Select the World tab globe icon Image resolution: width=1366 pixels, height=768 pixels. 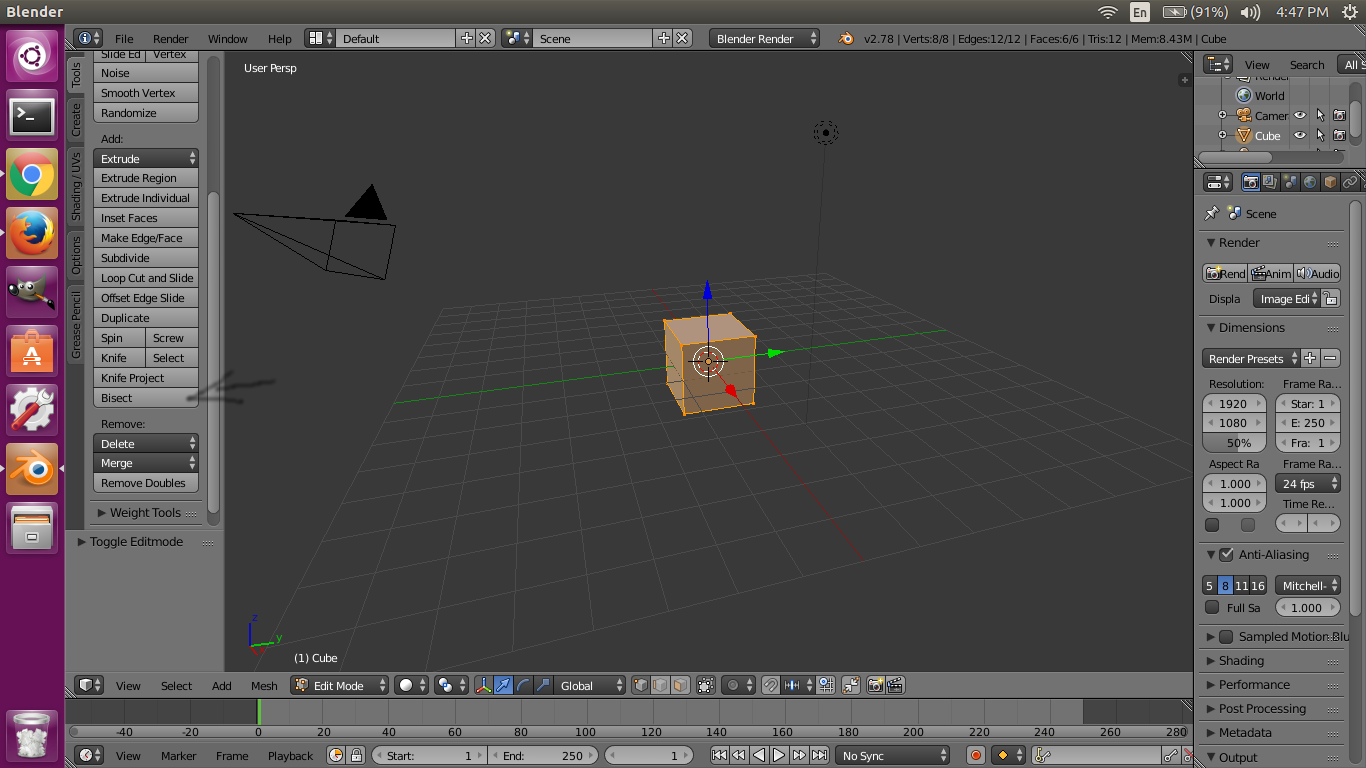point(1310,182)
